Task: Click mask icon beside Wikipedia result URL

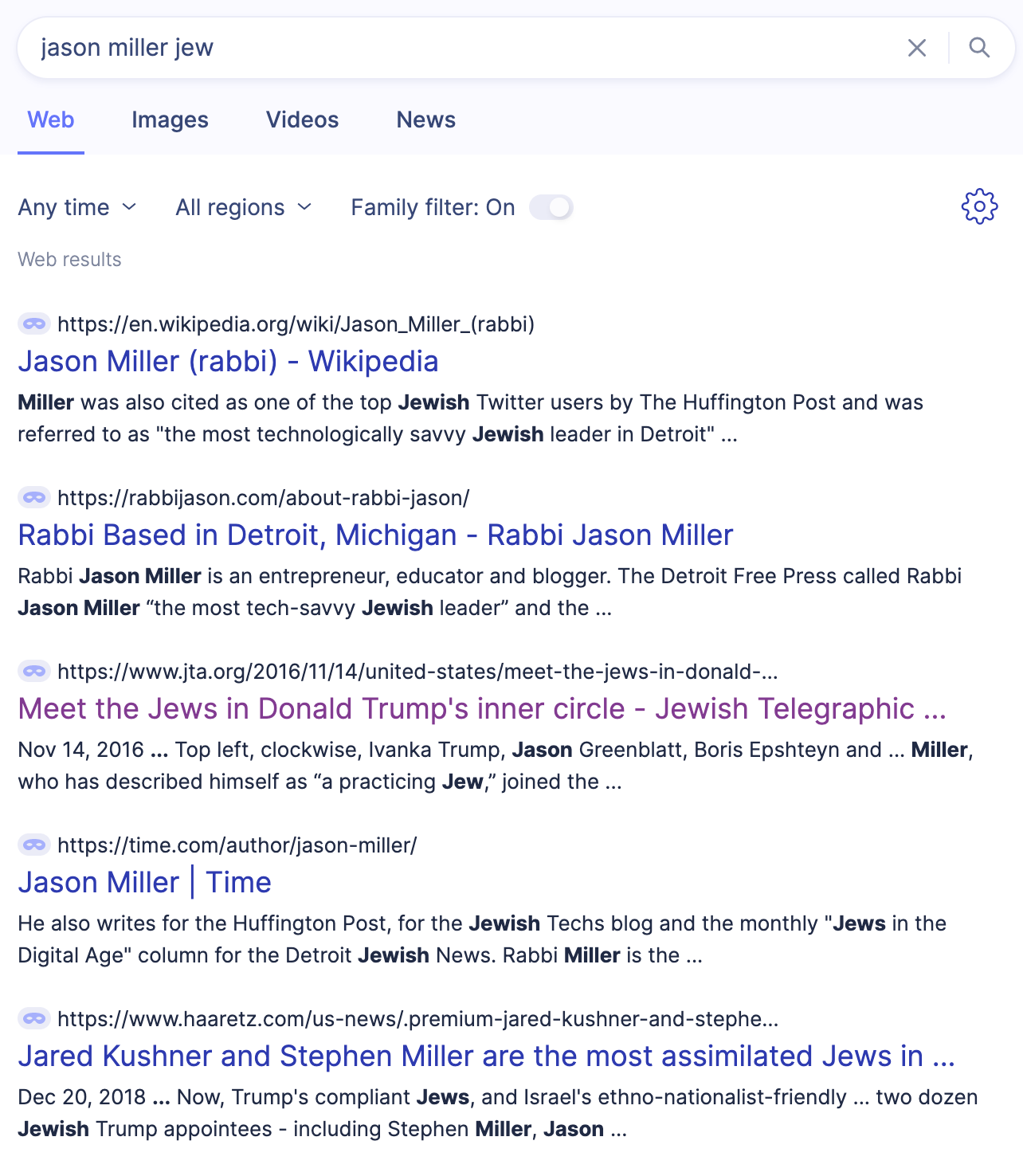Action: (x=34, y=324)
